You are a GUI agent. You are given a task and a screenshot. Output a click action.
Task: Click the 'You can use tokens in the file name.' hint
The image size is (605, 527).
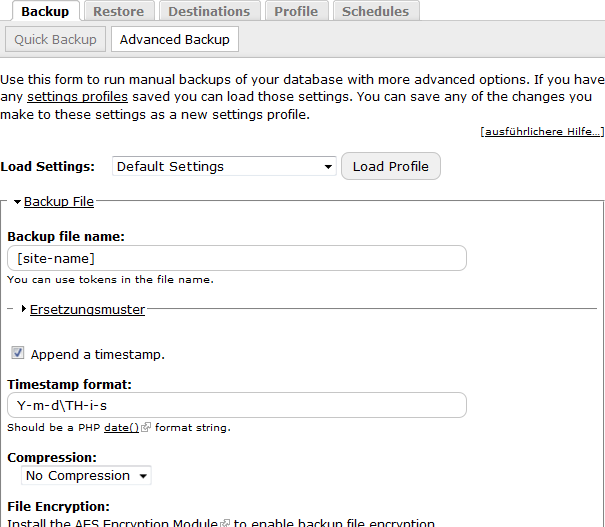click(110, 279)
